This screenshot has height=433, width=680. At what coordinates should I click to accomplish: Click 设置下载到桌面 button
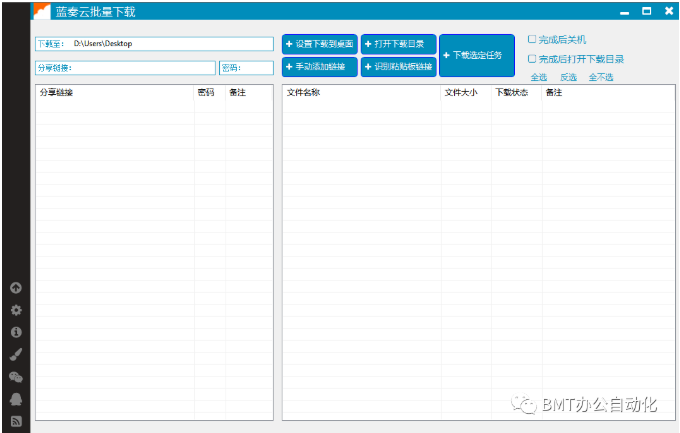tap(319, 44)
